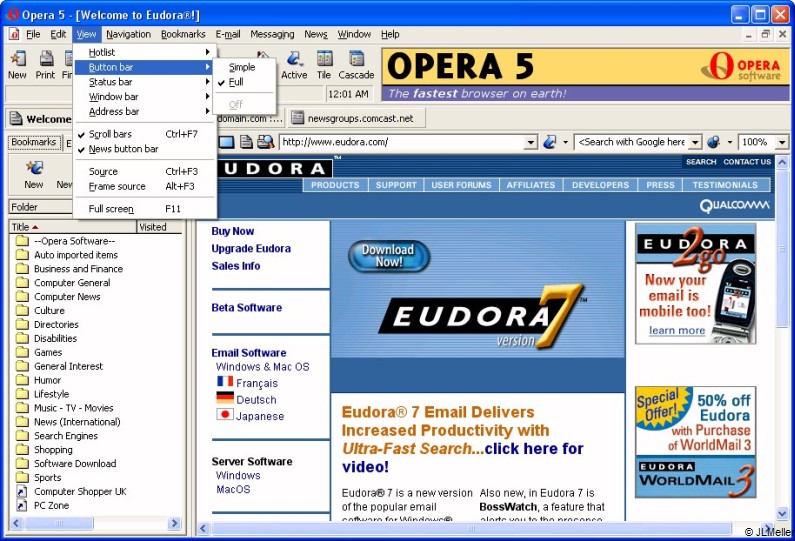Open the Navigation menu
Screen dimensions: 795x541
pos(128,34)
